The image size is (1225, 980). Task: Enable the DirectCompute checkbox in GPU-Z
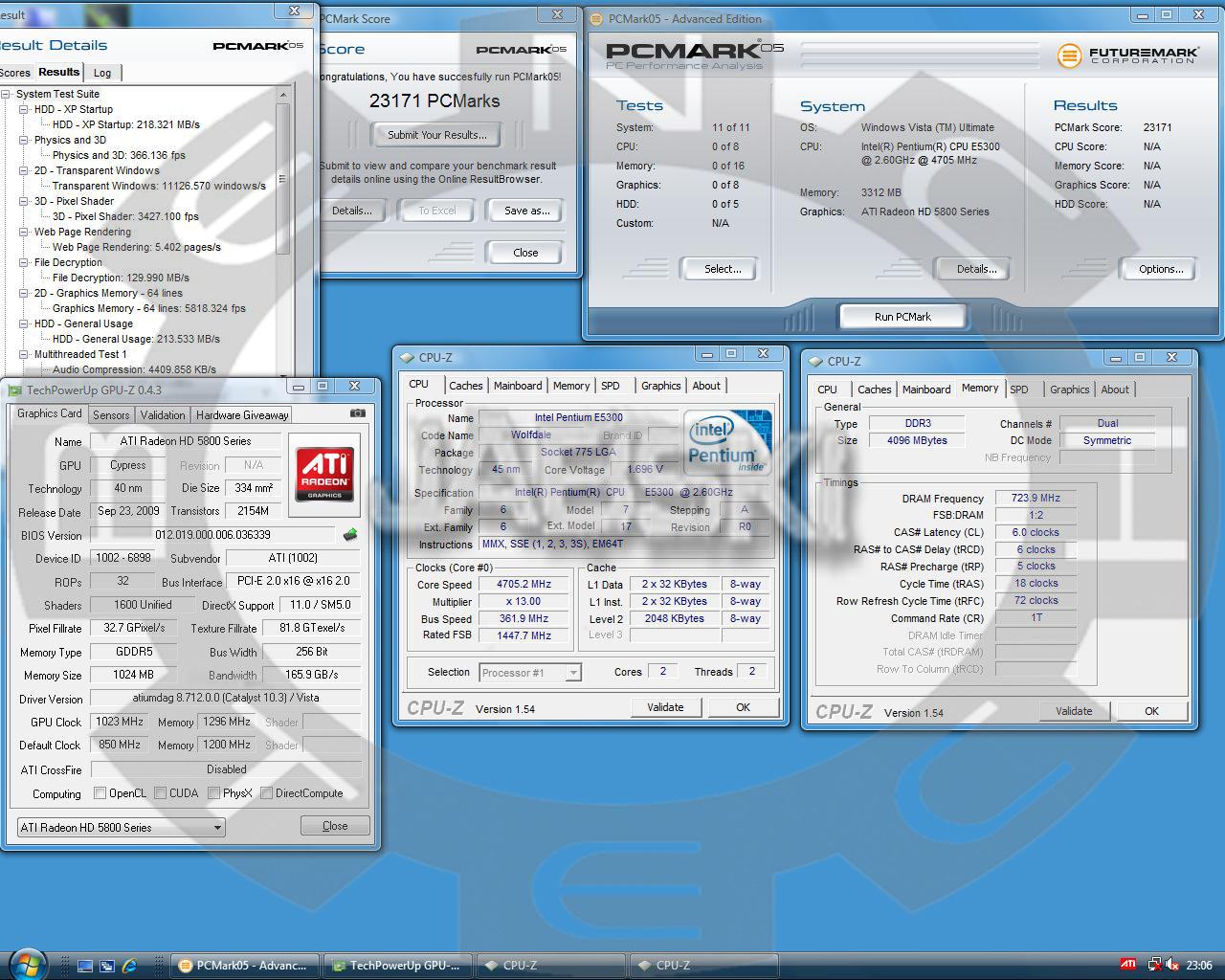pyautogui.click(x=266, y=793)
